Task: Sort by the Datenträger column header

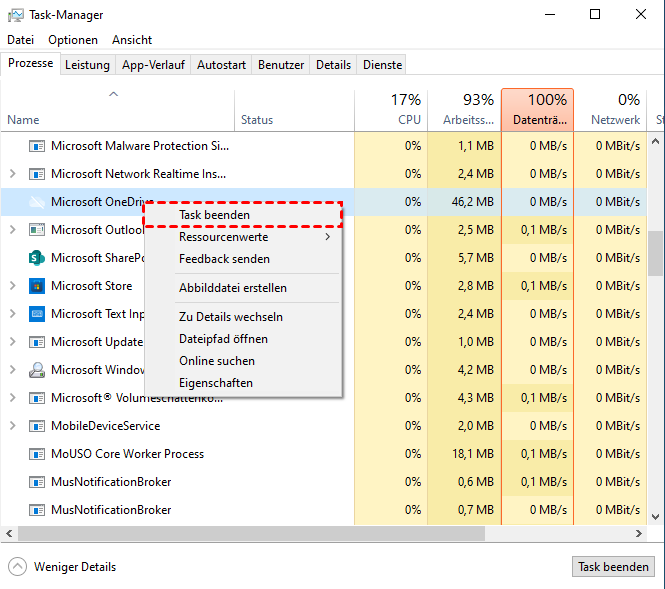Action: point(537,109)
